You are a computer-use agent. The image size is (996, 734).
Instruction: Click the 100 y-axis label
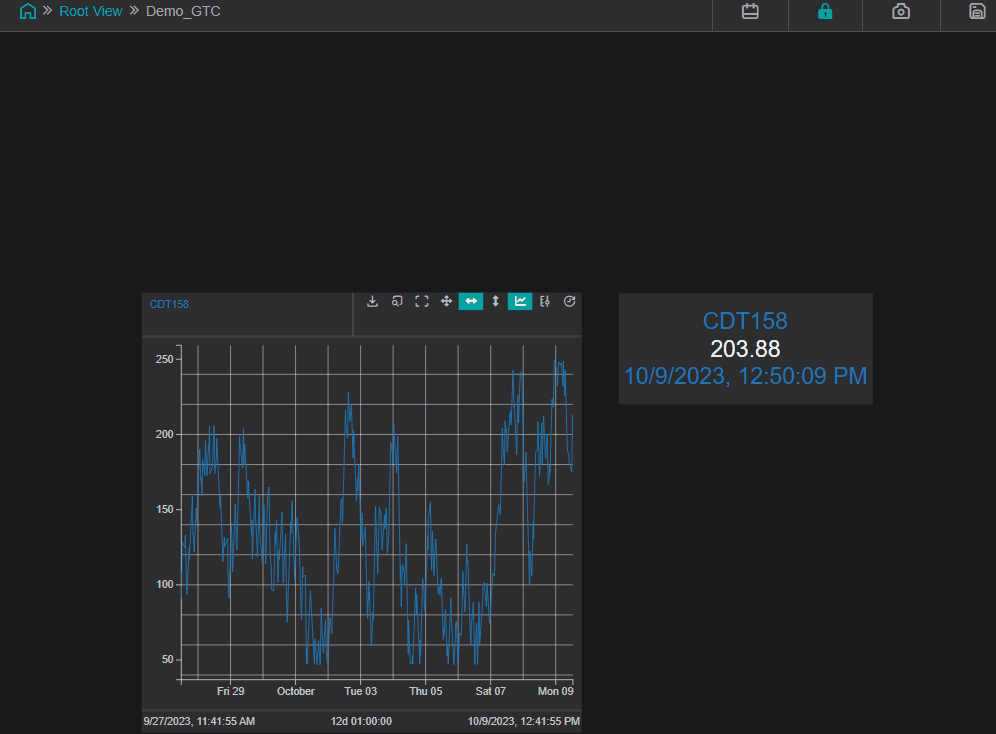[x=165, y=584]
